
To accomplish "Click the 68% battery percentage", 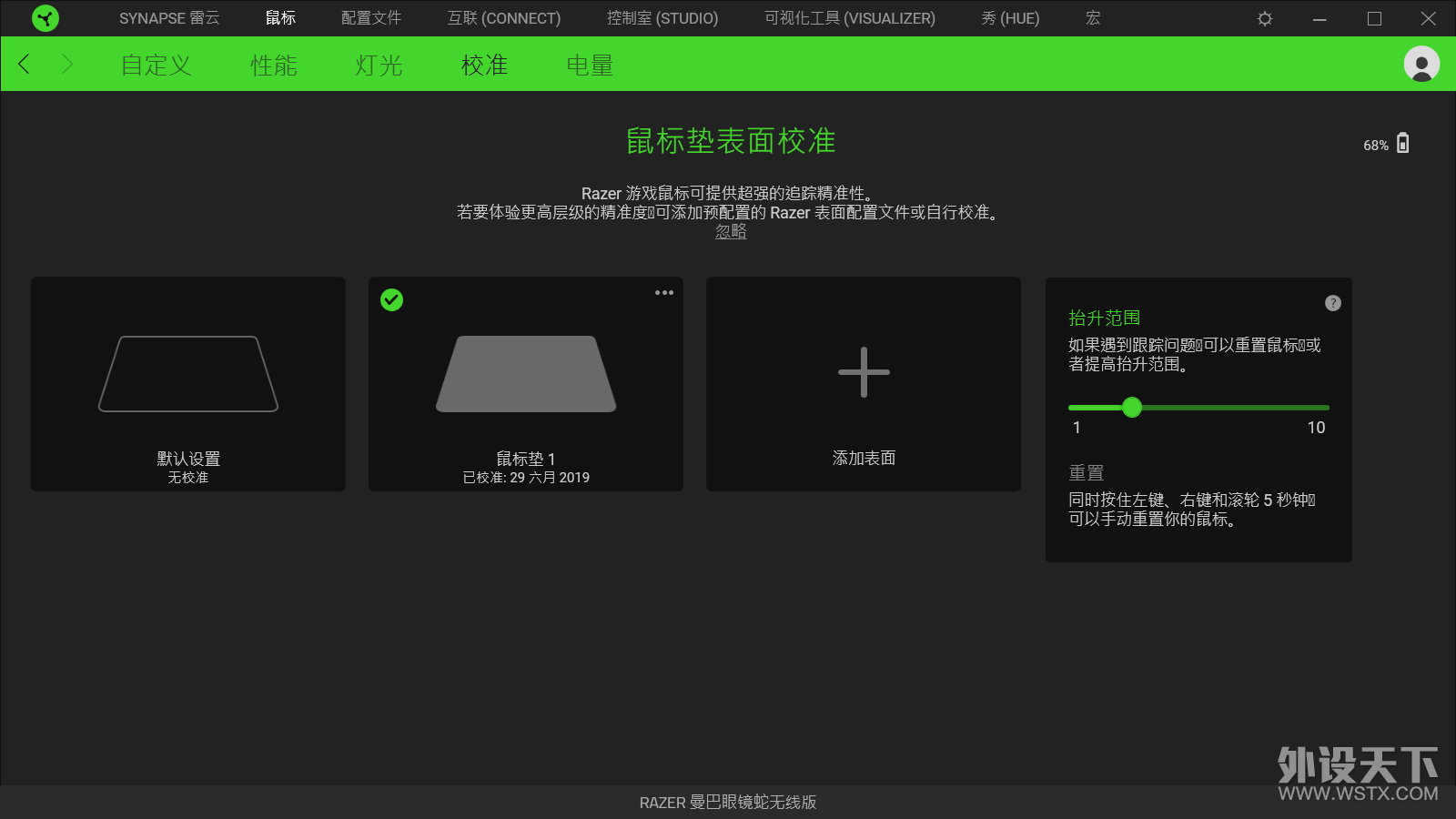I will click(1376, 146).
